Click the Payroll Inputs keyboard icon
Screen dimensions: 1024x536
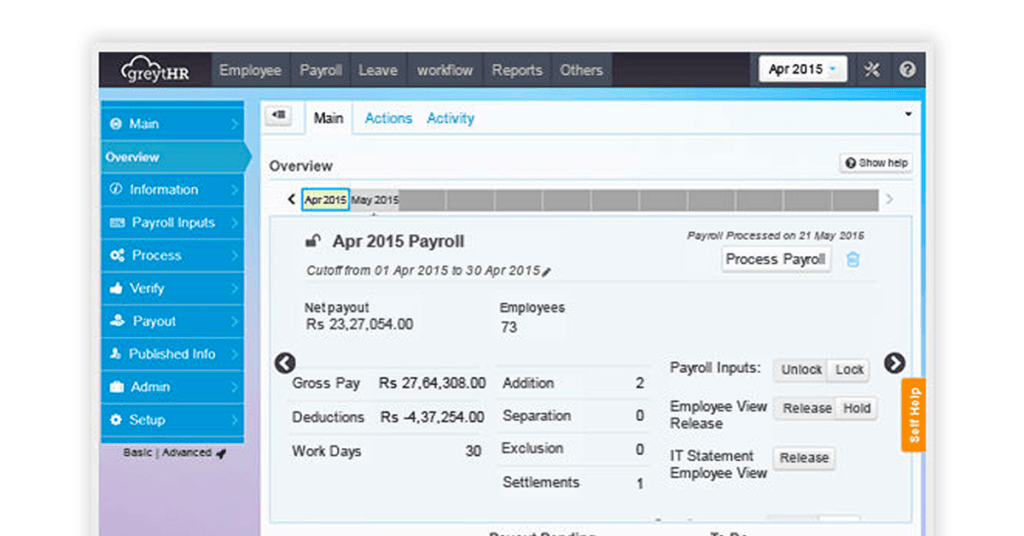pos(117,223)
